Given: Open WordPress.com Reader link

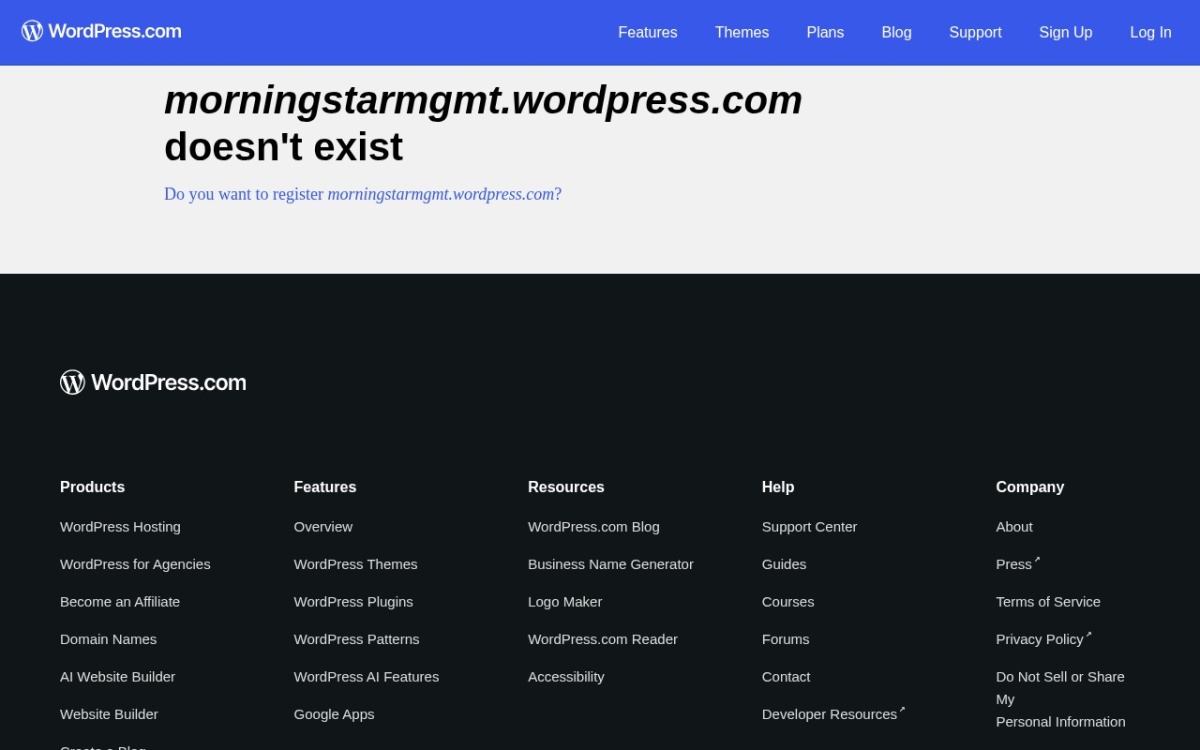Looking at the screenshot, I should point(603,639).
